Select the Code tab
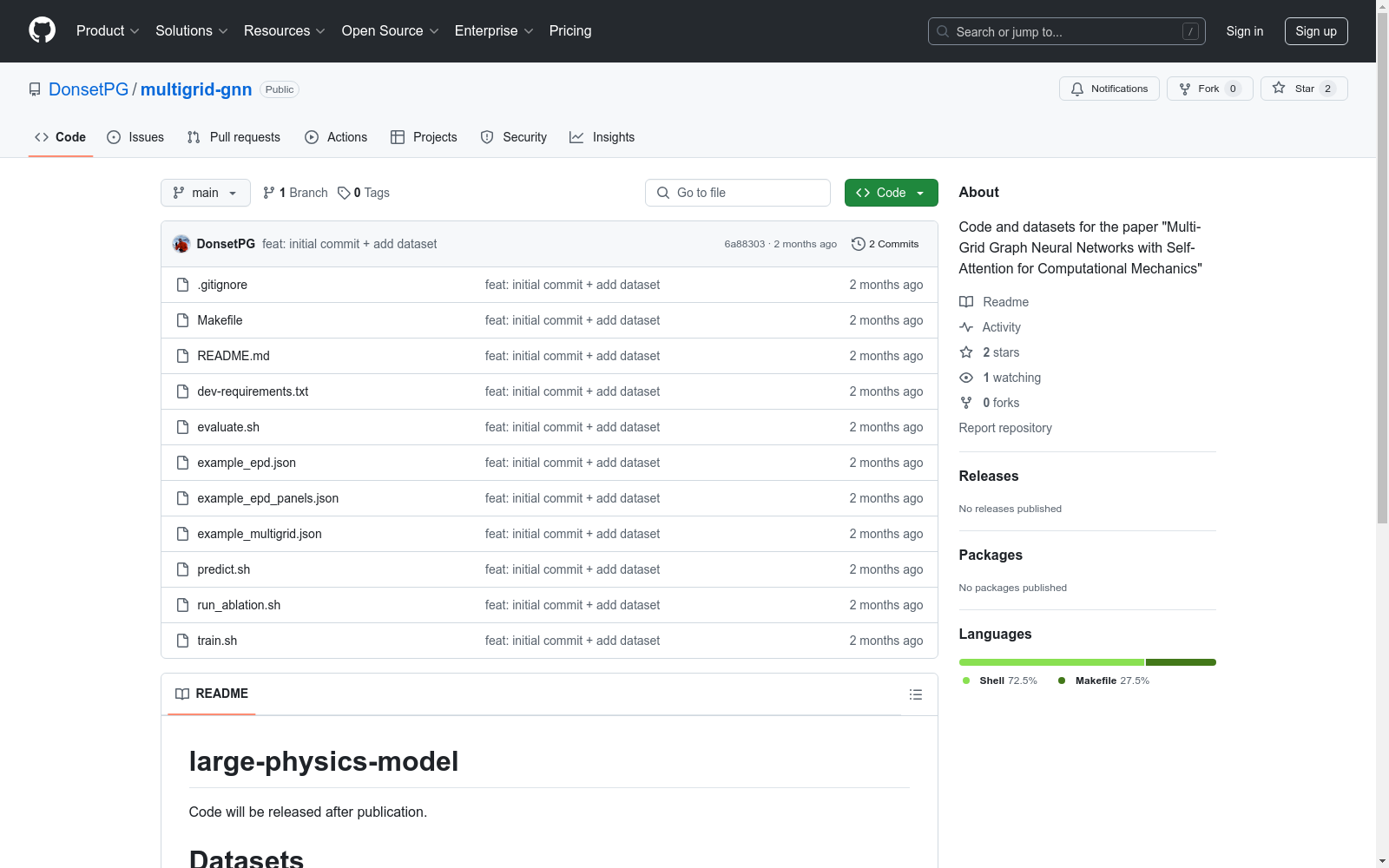Image resolution: width=1389 pixels, height=868 pixels. pyautogui.click(x=61, y=137)
